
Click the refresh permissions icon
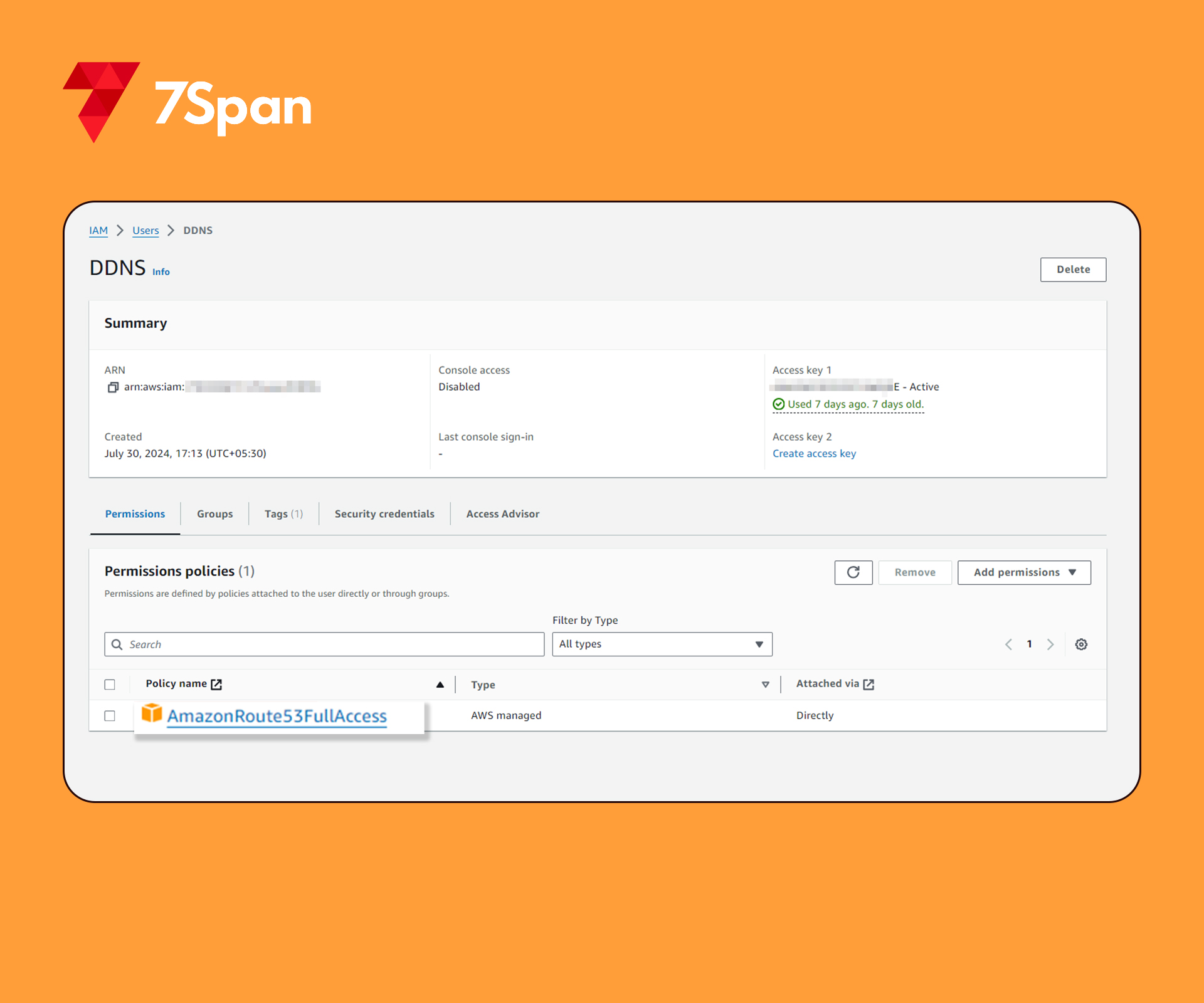pyautogui.click(x=853, y=572)
